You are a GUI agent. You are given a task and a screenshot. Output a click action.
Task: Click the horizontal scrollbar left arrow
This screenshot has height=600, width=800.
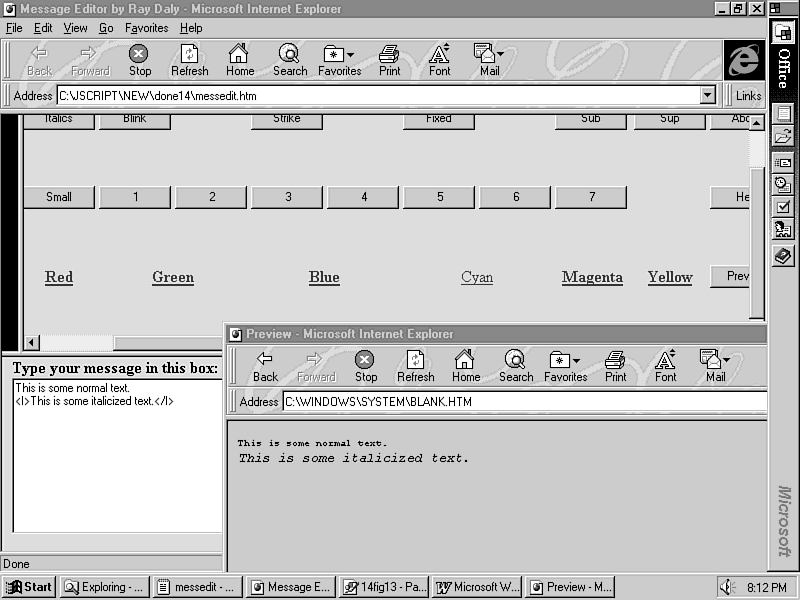[32, 342]
